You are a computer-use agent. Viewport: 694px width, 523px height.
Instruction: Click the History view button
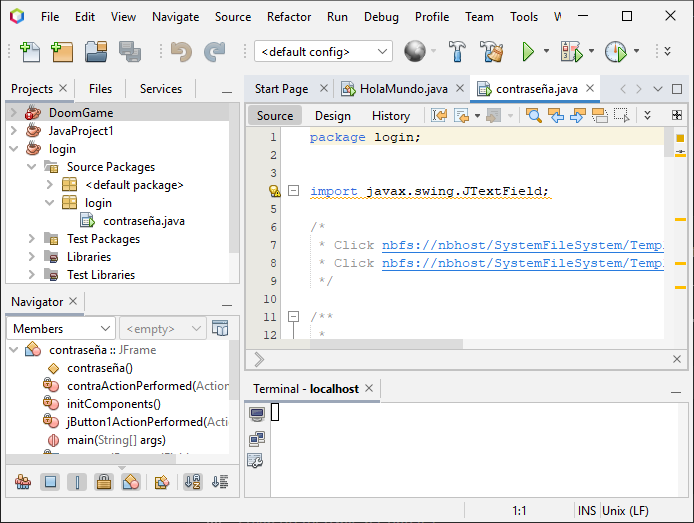click(x=391, y=115)
